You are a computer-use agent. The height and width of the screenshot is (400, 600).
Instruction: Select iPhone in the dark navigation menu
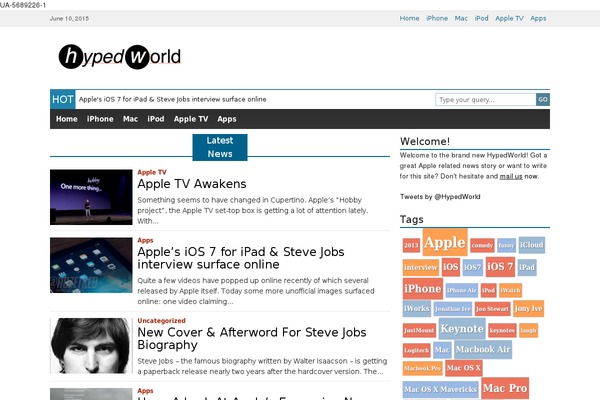[x=100, y=119]
